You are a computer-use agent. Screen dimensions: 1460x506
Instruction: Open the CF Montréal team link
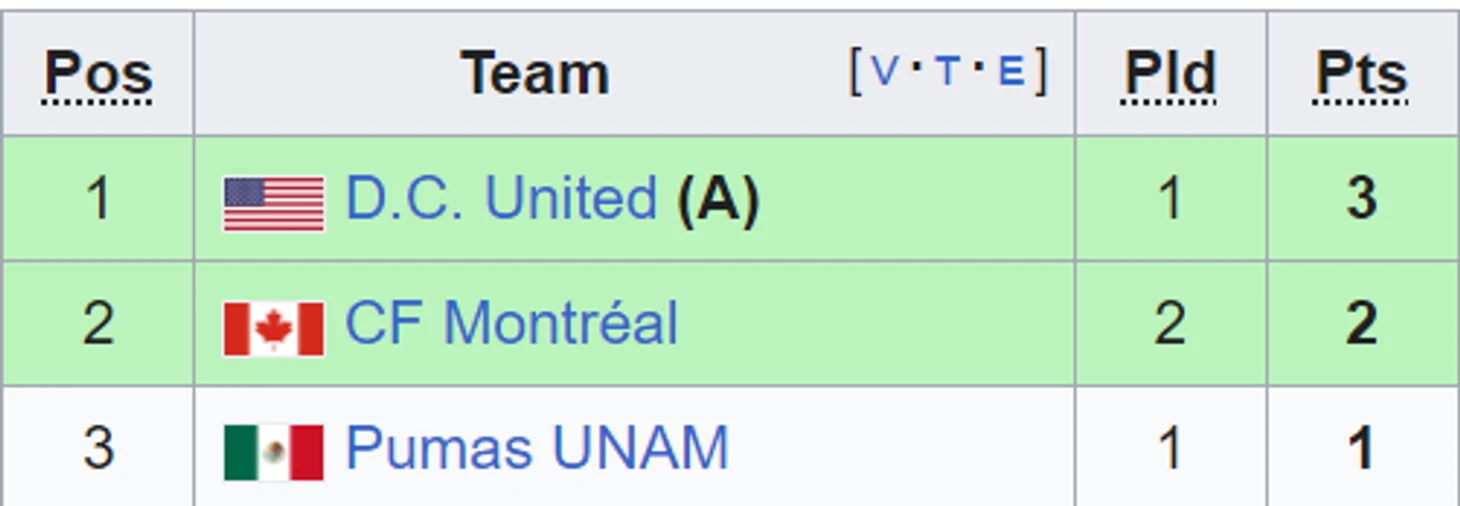pos(511,323)
